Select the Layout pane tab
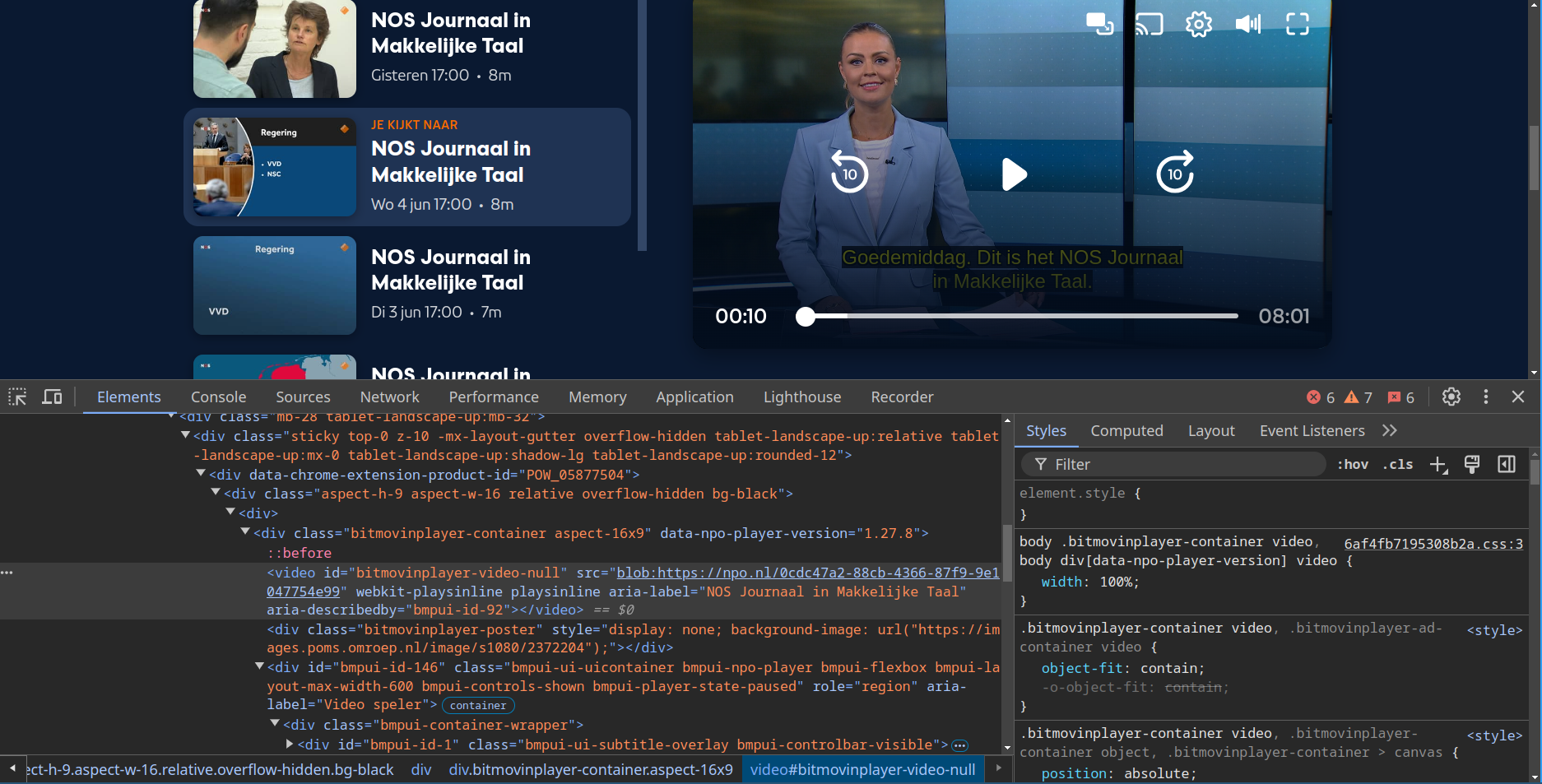The image size is (1542, 784). (1211, 431)
